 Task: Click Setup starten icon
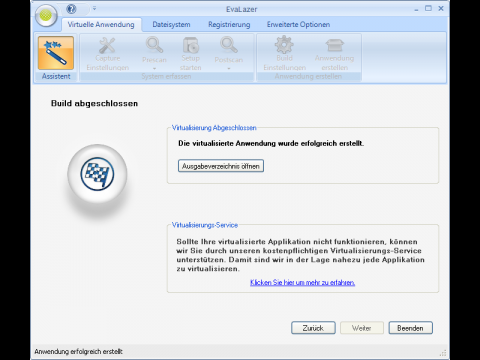(x=191, y=45)
